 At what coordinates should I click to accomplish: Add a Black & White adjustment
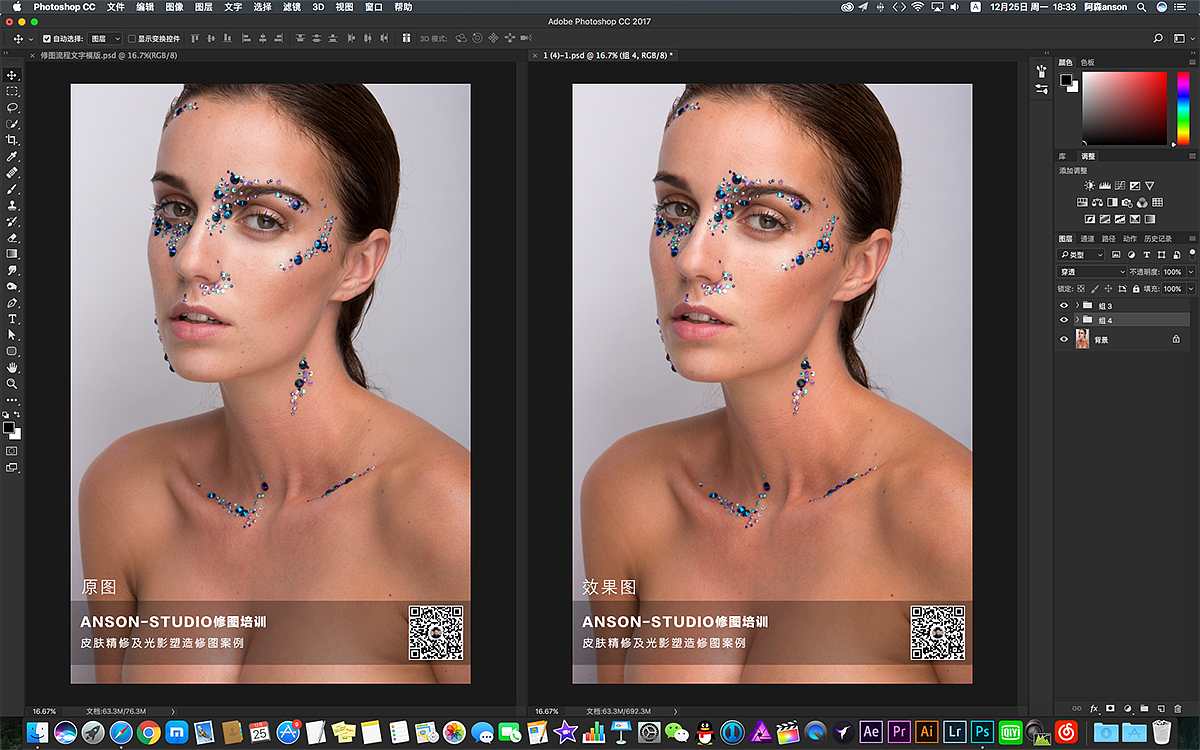[1112, 202]
